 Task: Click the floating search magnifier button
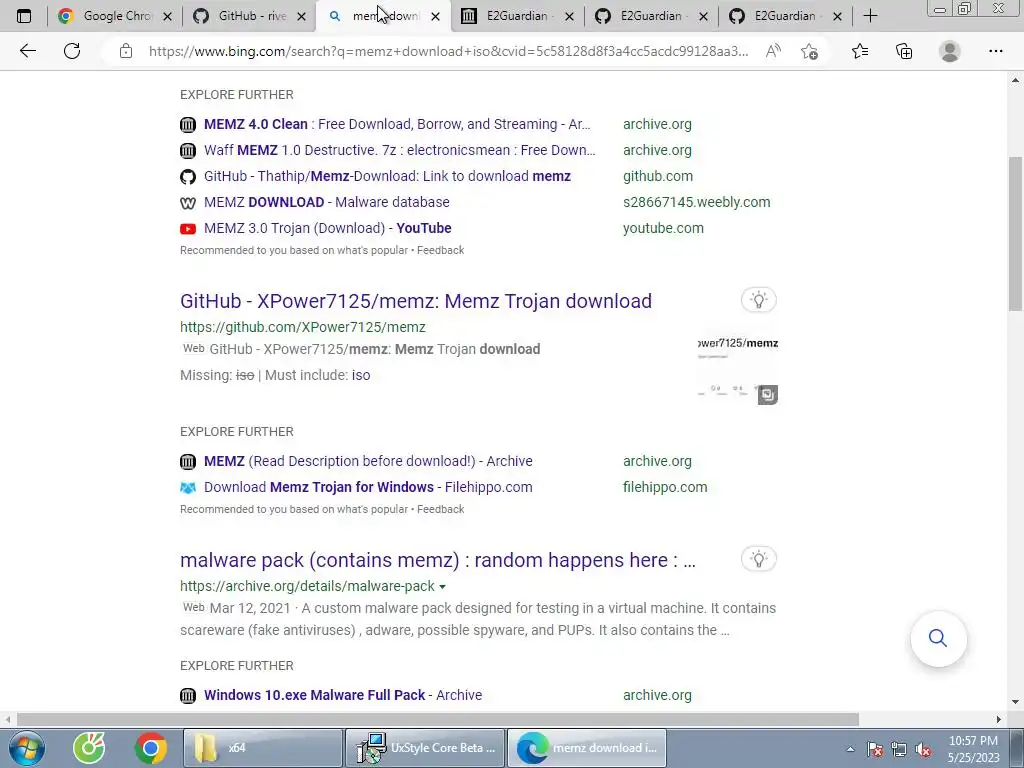(x=938, y=638)
